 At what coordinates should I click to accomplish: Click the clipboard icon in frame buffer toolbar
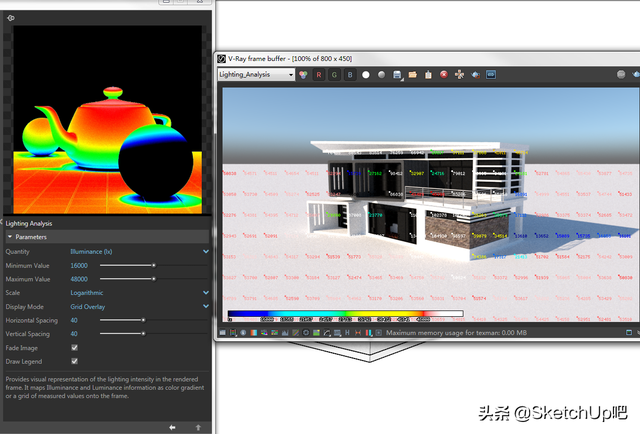[428, 75]
